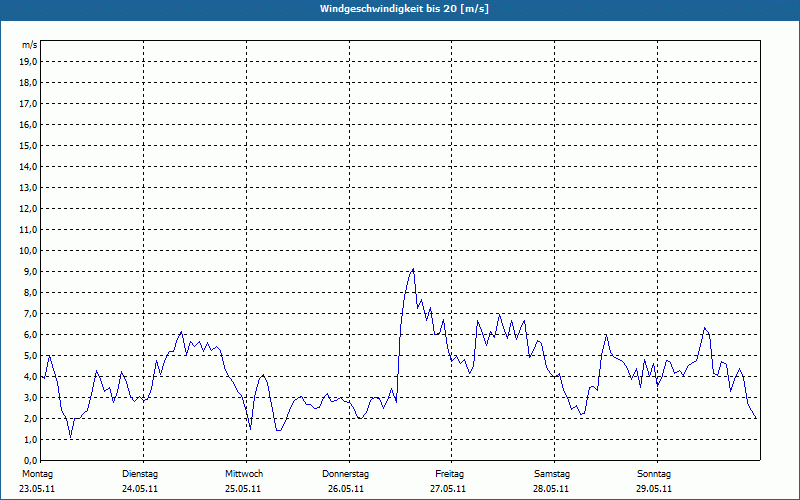This screenshot has width=800, height=500.
Task: Click the chart title 'Windgeschwindigkeit bis 20 [m/s]'
Action: pos(404,9)
